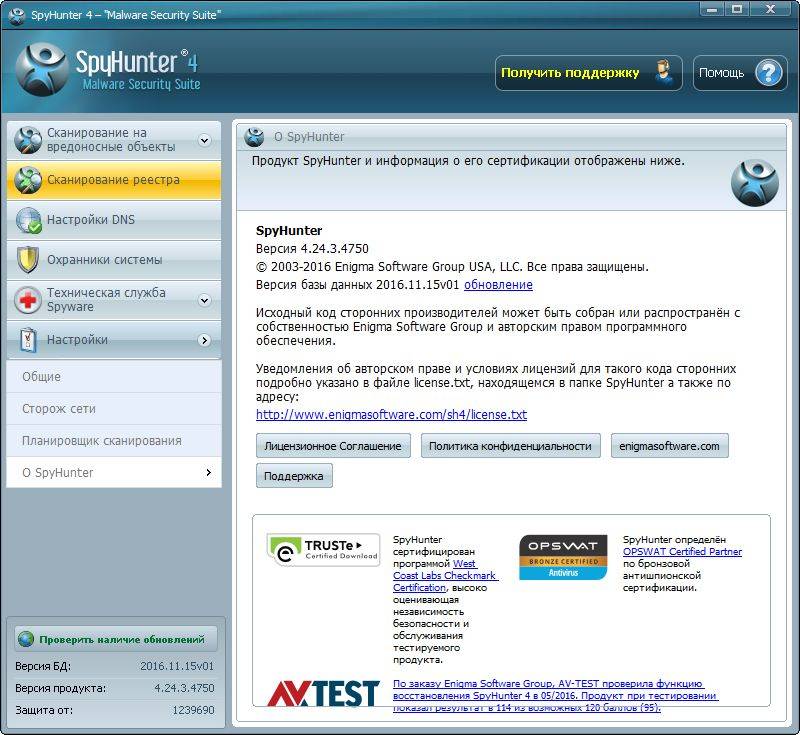Click the System Guards shield icon
The width and height of the screenshot is (800, 735).
tap(28, 260)
